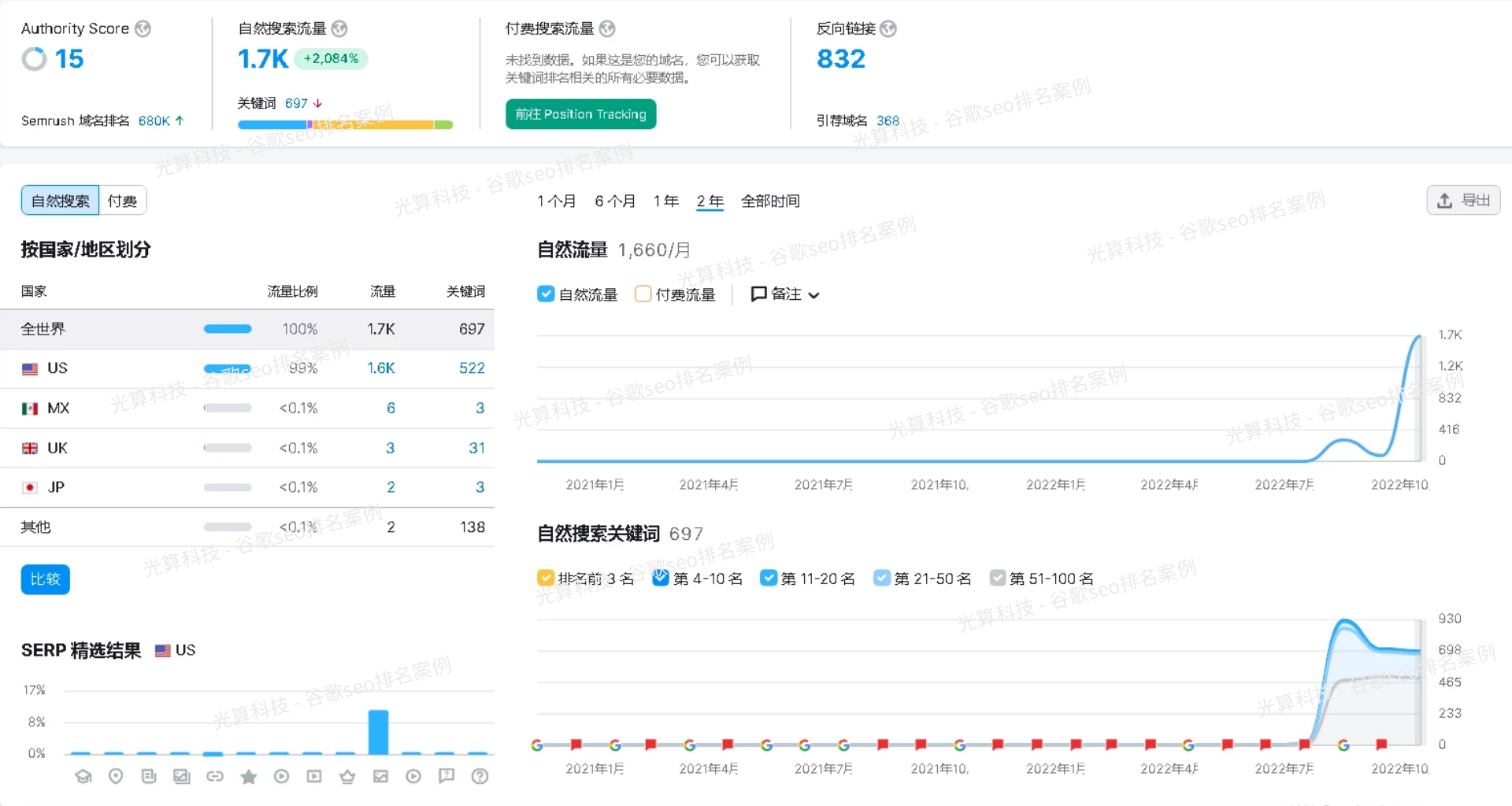The image size is (1512, 806).
Task: Click the 比较 comparison button
Action: (x=45, y=579)
